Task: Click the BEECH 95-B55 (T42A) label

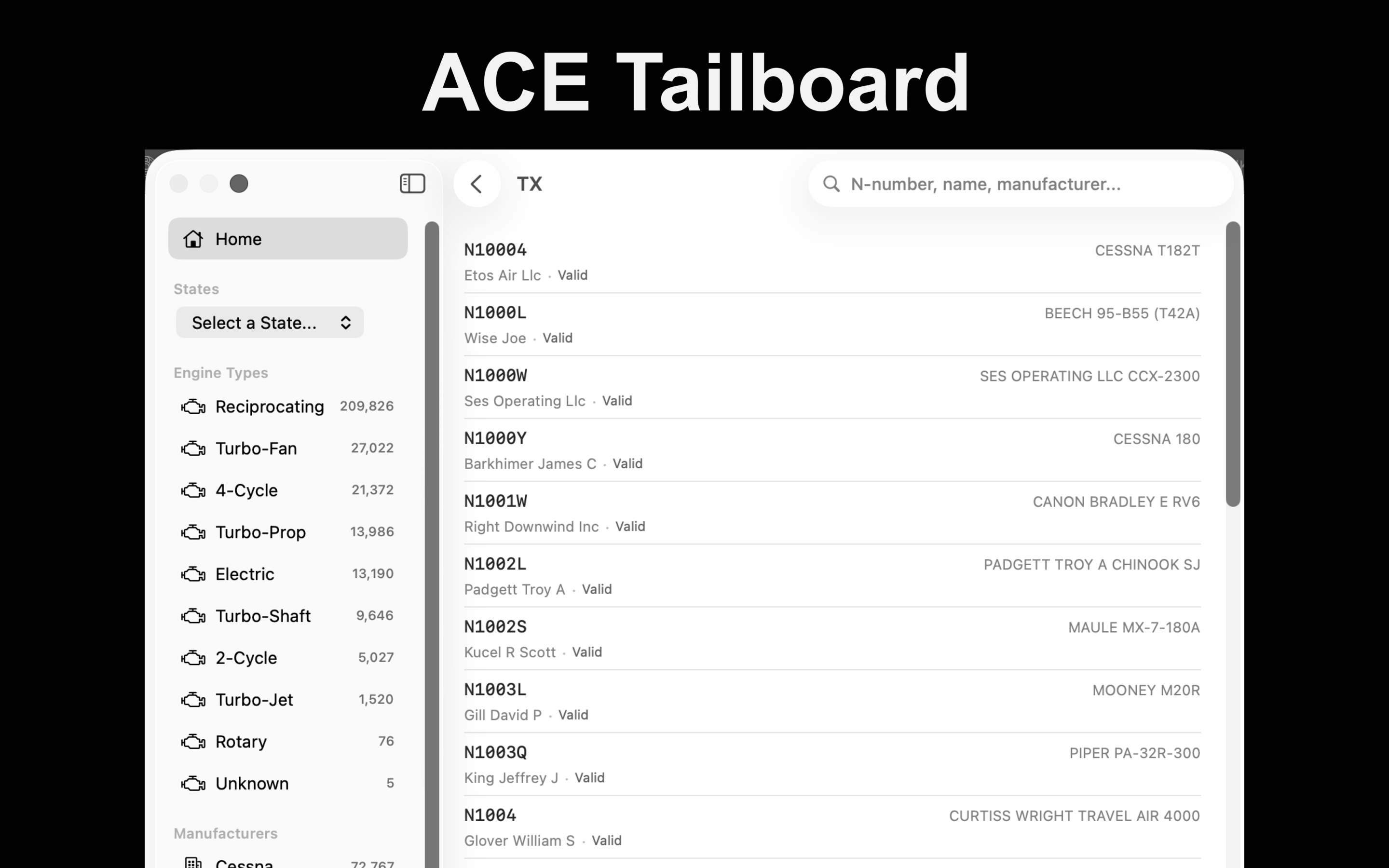Action: click(1122, 313)
